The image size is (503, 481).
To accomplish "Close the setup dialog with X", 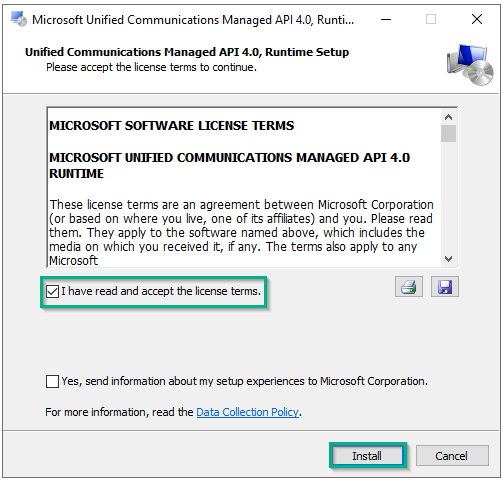I will 477,19.
